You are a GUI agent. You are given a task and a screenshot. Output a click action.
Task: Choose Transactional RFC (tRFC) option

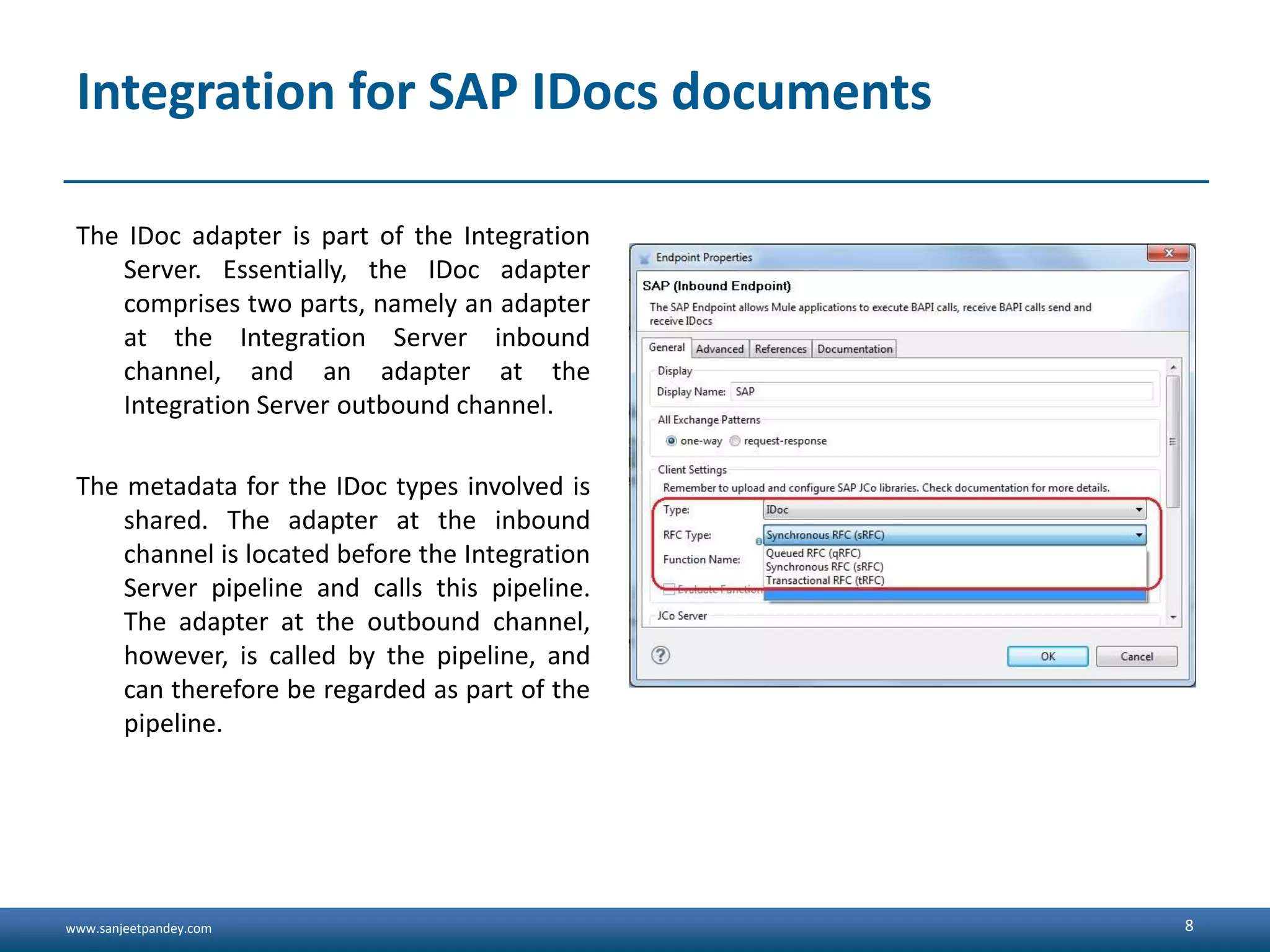tap(825, 580)
